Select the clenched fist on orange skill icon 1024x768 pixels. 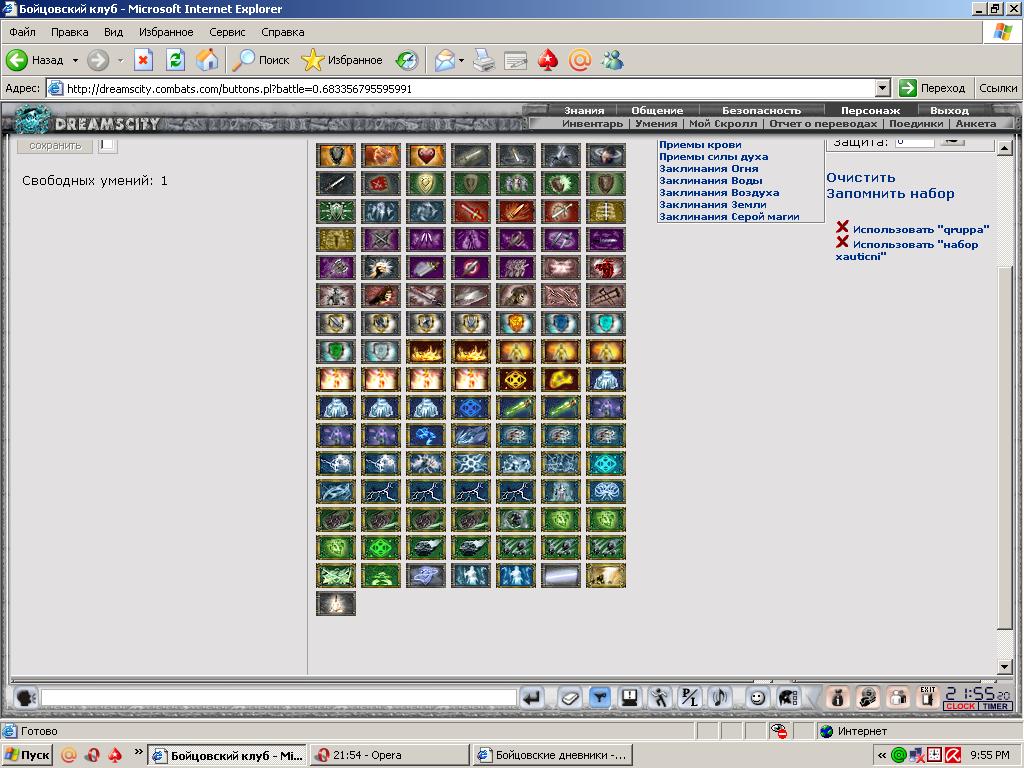(381, 155)
